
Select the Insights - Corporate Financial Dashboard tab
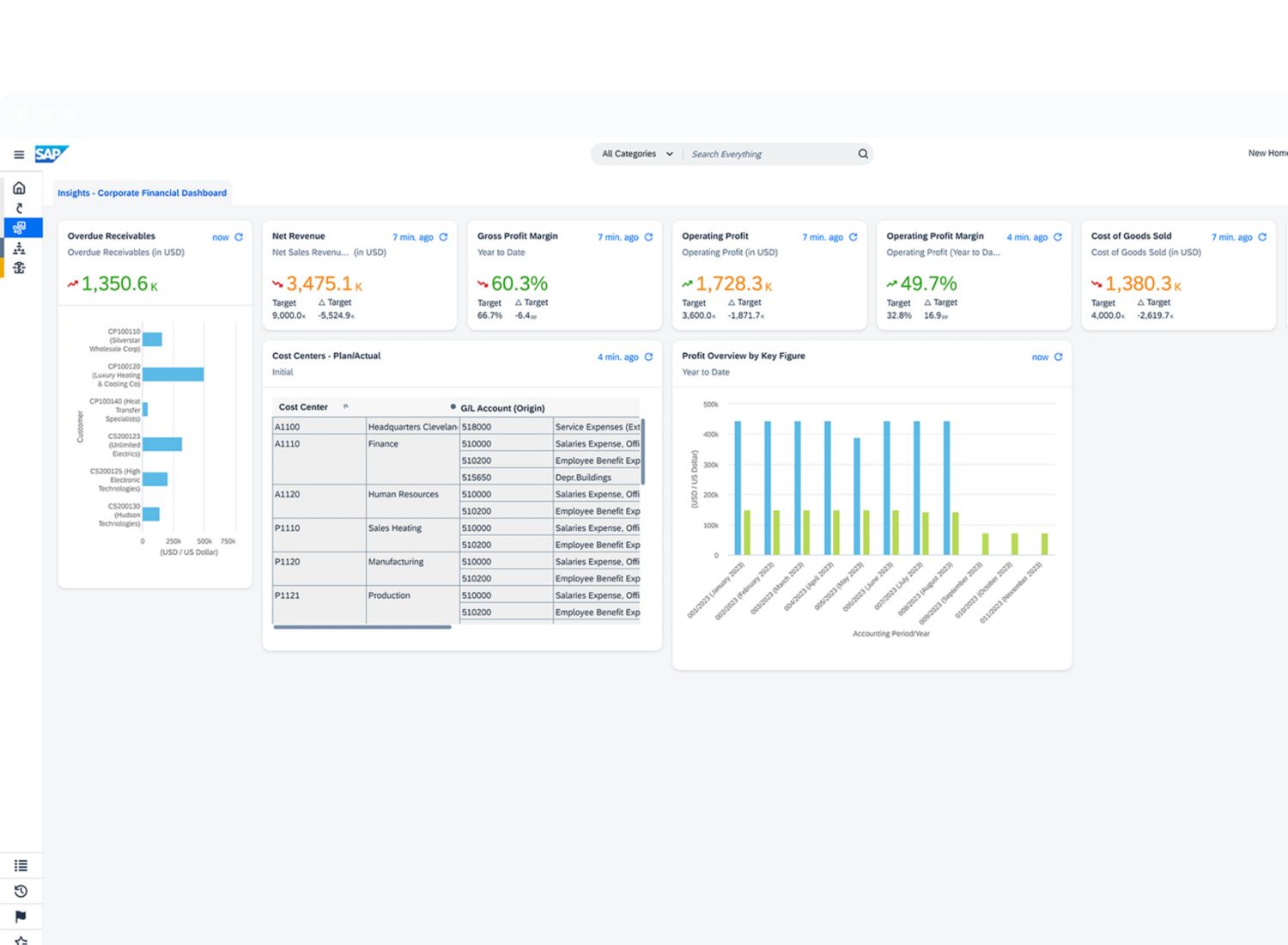pyautogui.click(x=142, y=193)
